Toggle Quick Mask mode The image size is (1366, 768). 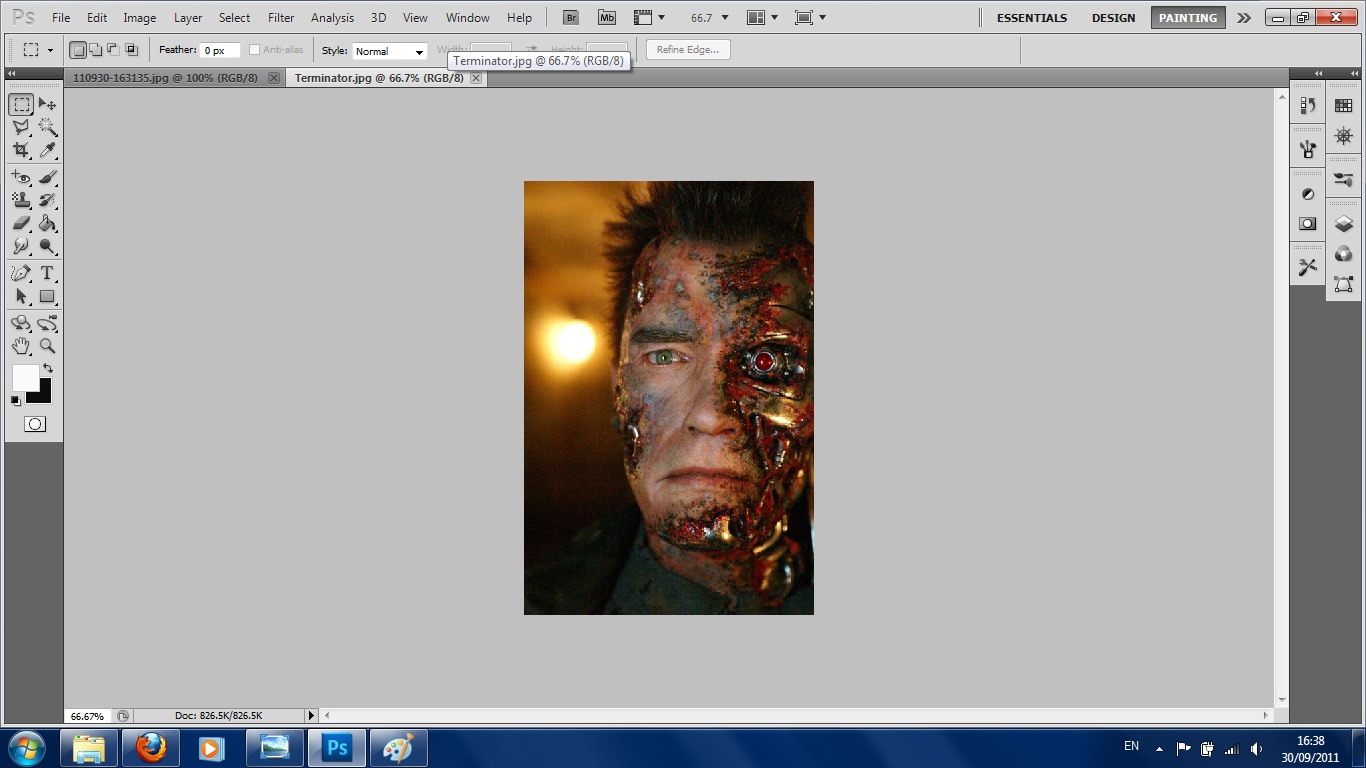point(34,424)
